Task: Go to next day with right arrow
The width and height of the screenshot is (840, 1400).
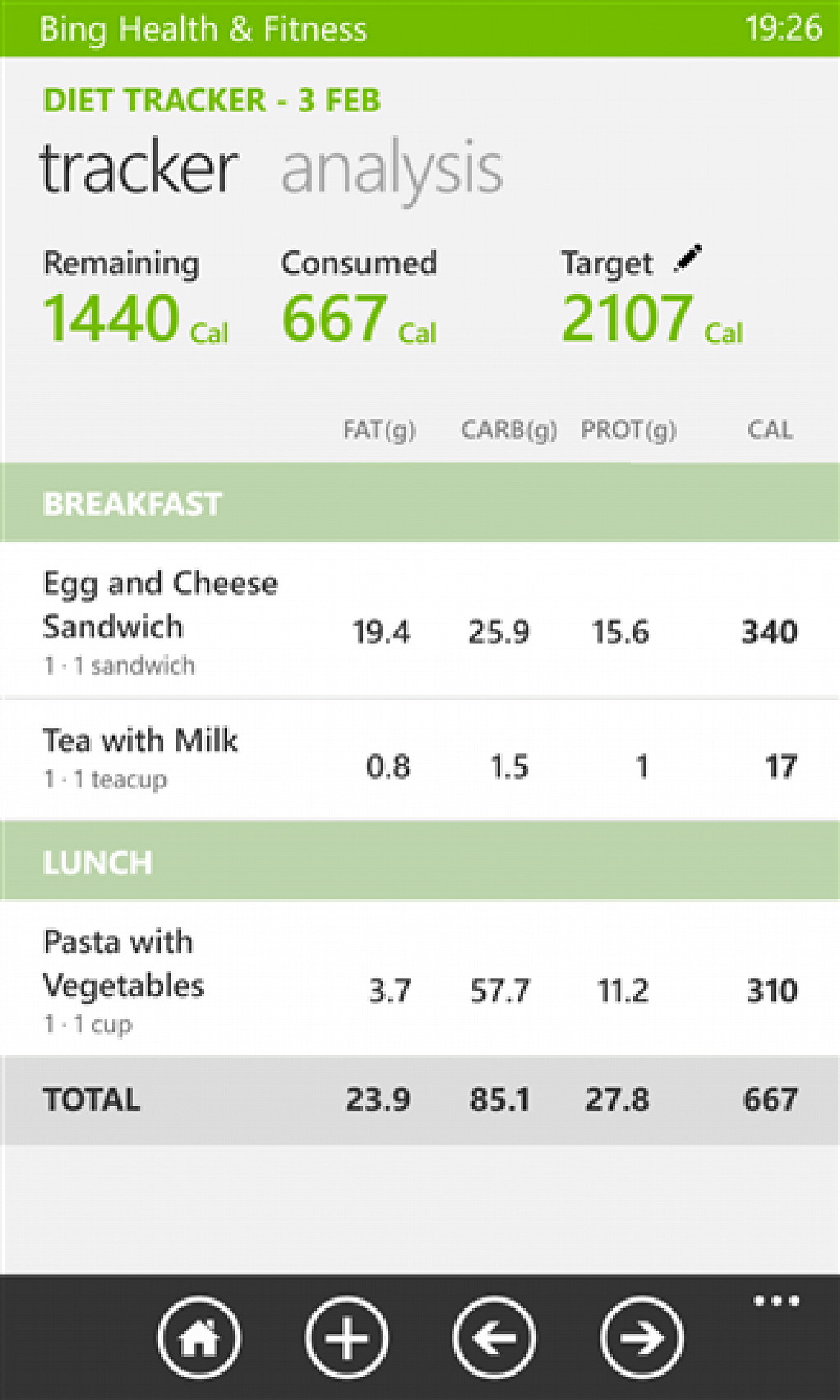Action: coord(641,1338)
